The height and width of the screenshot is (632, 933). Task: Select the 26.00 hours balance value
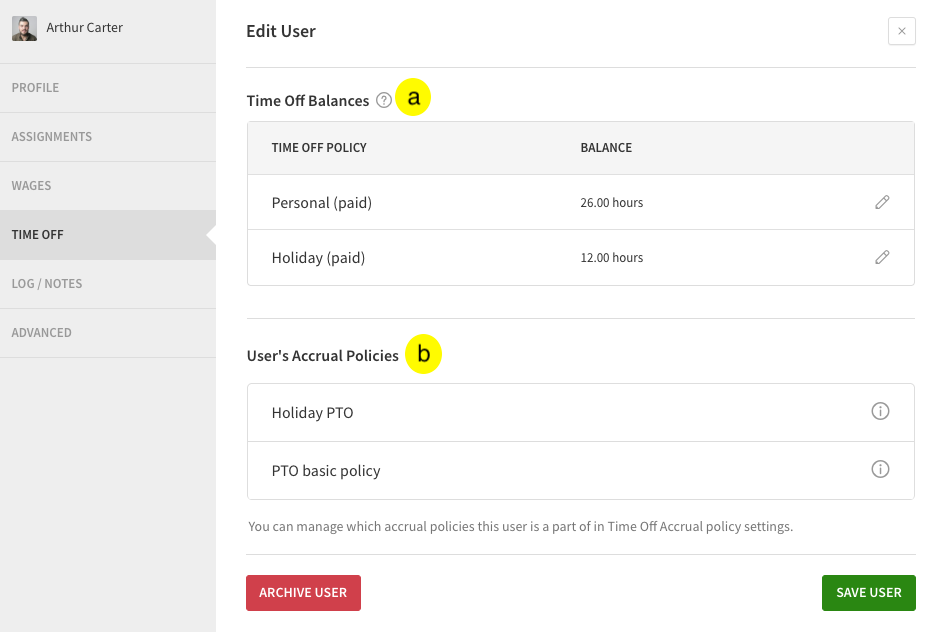(x=612, y=202)
